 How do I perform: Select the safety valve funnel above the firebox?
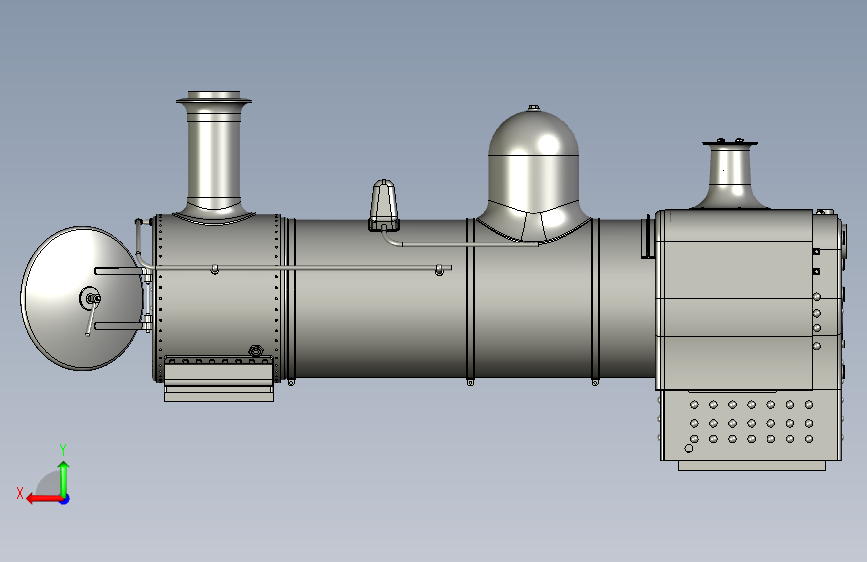pos(730,174)
